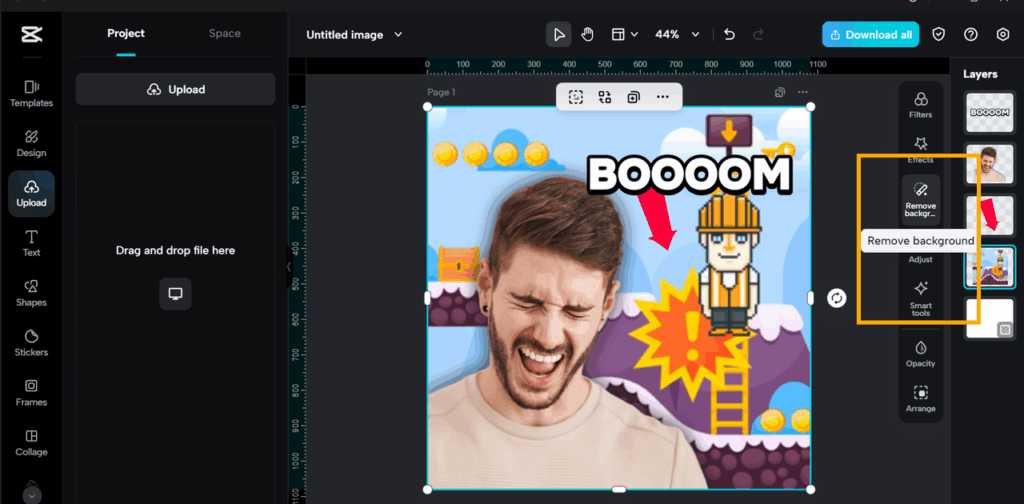Screen dimensions: 1024x504
Task: Open the Collage panel
Action: tap(31, 443)
